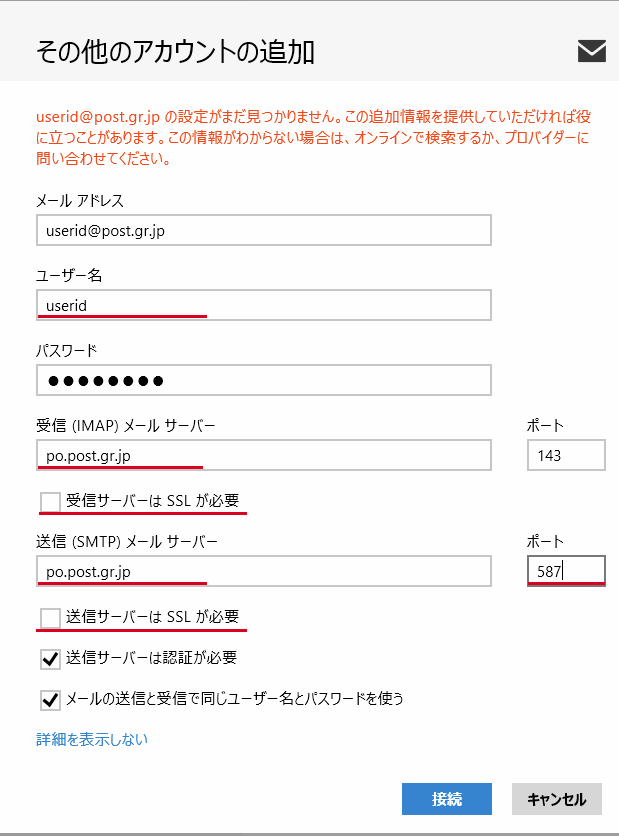Click the パスワード label text
Screen dimensions: 619x836
pyautogui.click(x=67, y=351)
